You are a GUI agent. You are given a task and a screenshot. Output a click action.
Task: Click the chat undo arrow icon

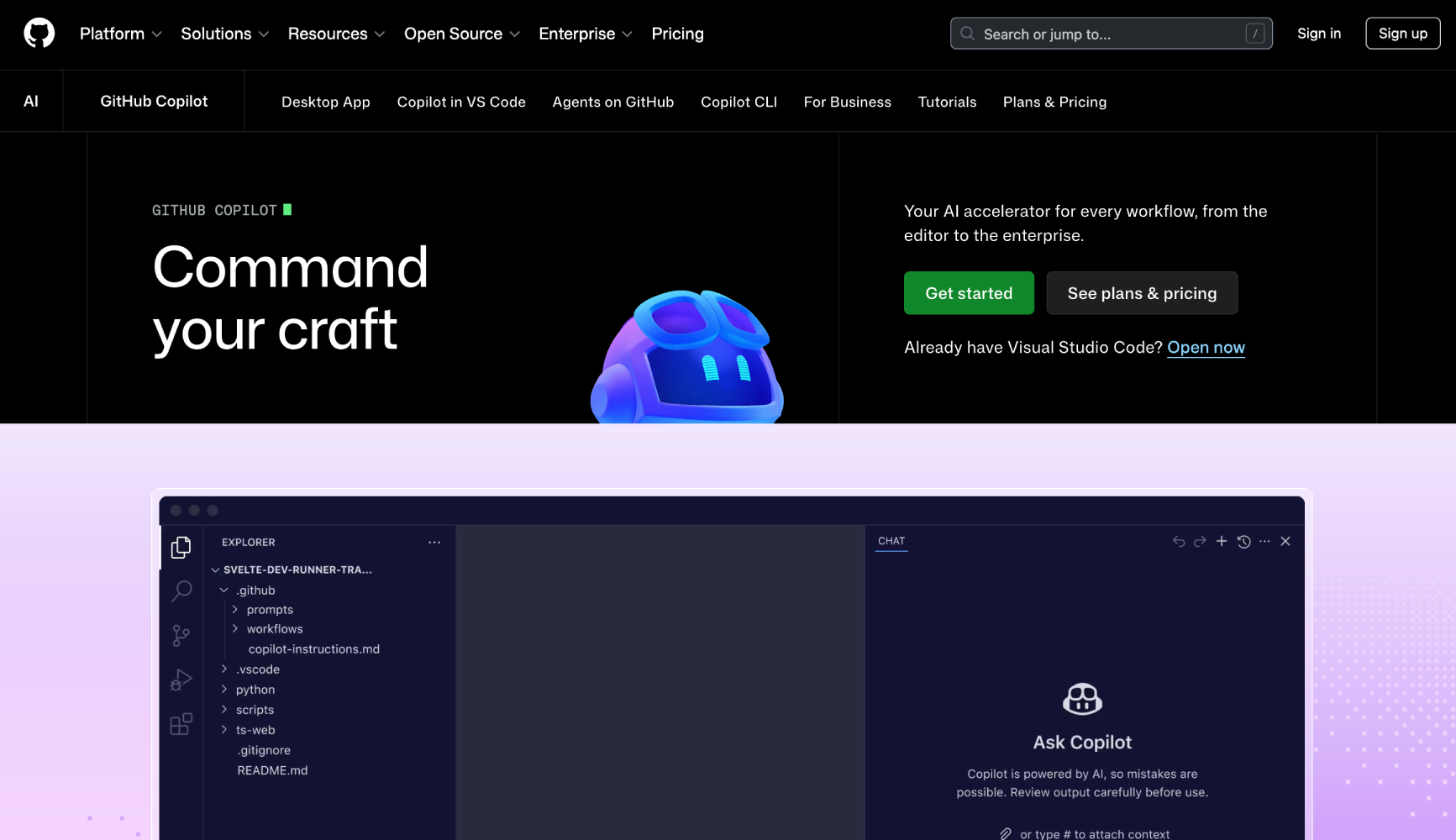pos(1179,542)
